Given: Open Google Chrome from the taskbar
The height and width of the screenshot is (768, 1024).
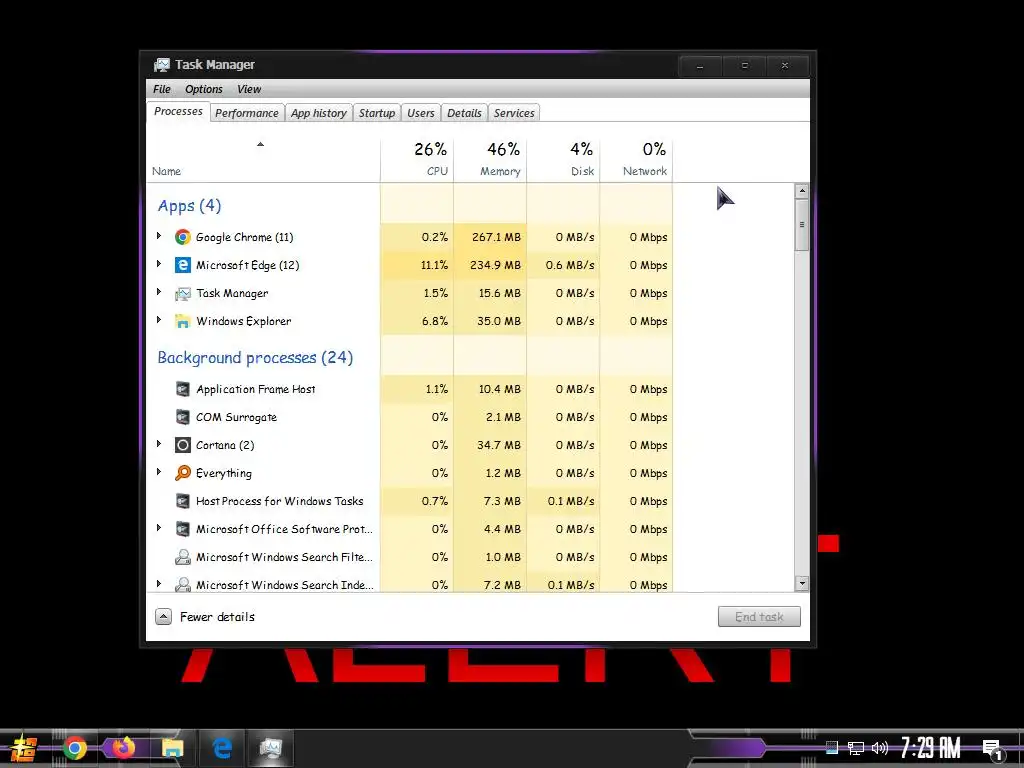Looking at the screenshot, I should (x=74, y=748).
